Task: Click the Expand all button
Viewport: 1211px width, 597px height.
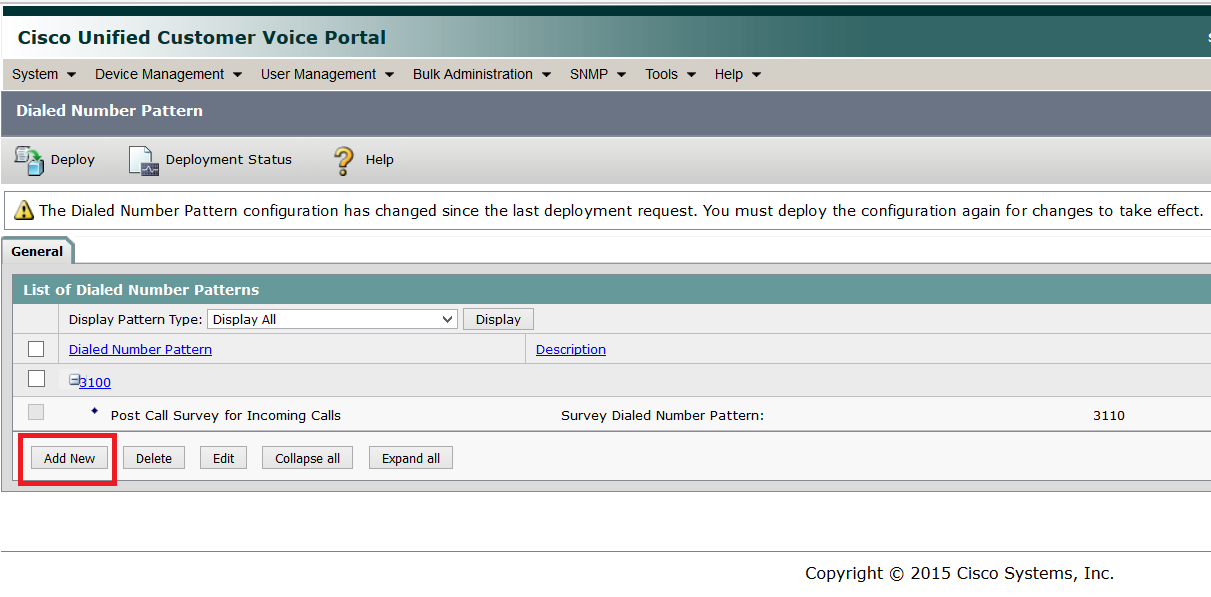Action: [x=410, y=457]
